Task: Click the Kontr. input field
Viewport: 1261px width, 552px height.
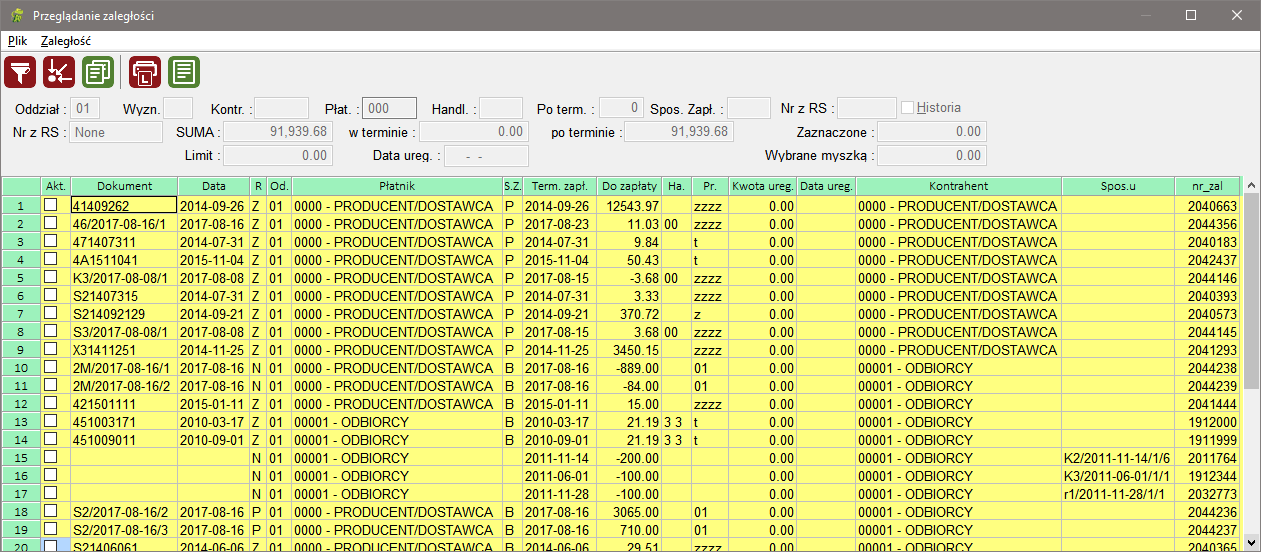Action: (x=281, y=108)
